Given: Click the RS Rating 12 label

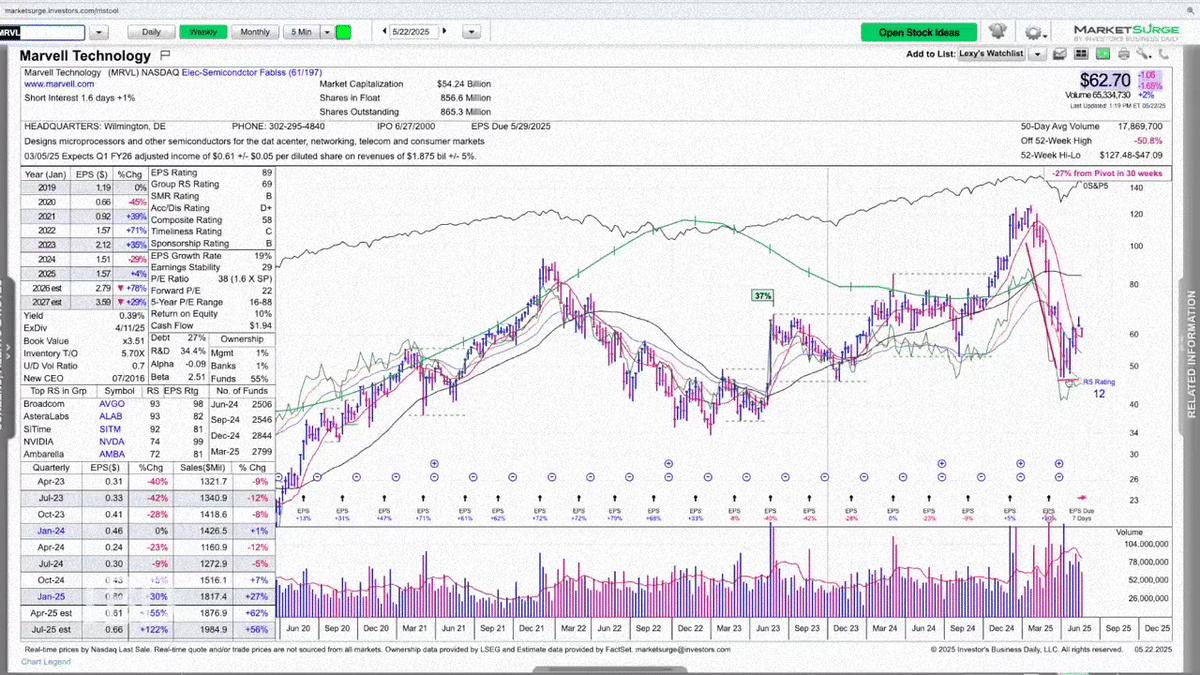Looking at the screenshot, I should click(x=1098, y=388).
